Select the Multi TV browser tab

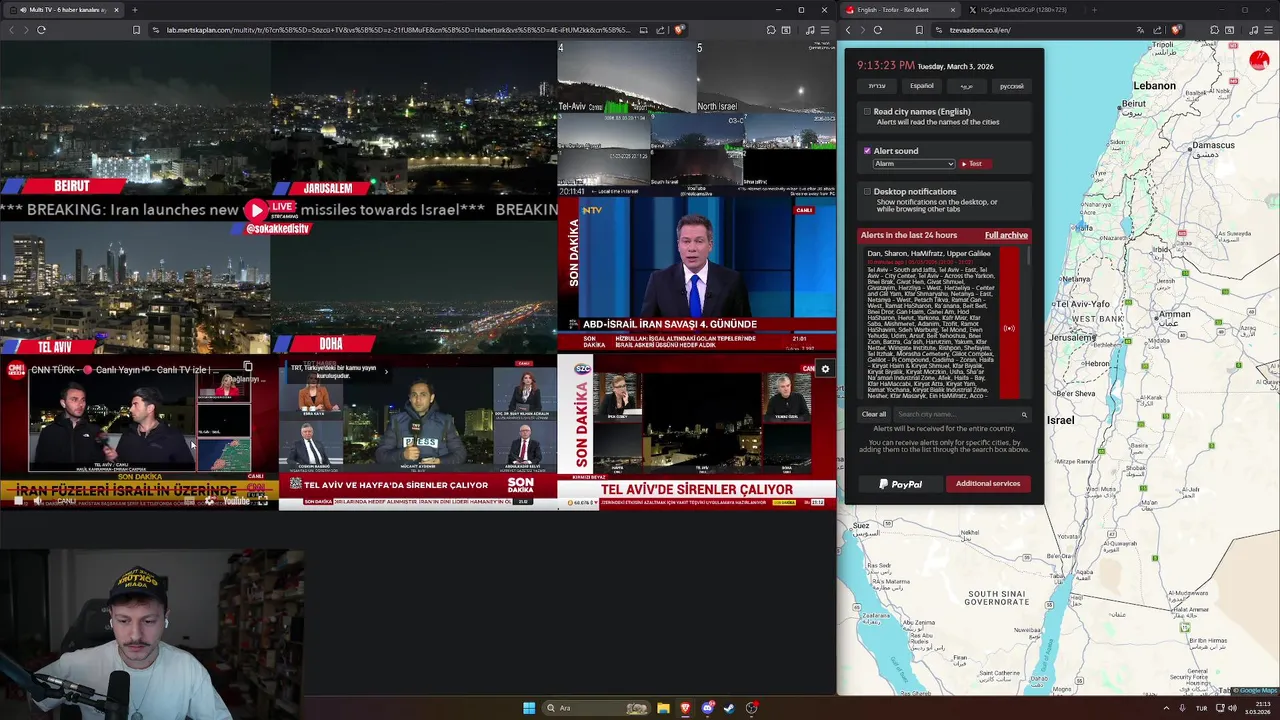tap(62, 10)
